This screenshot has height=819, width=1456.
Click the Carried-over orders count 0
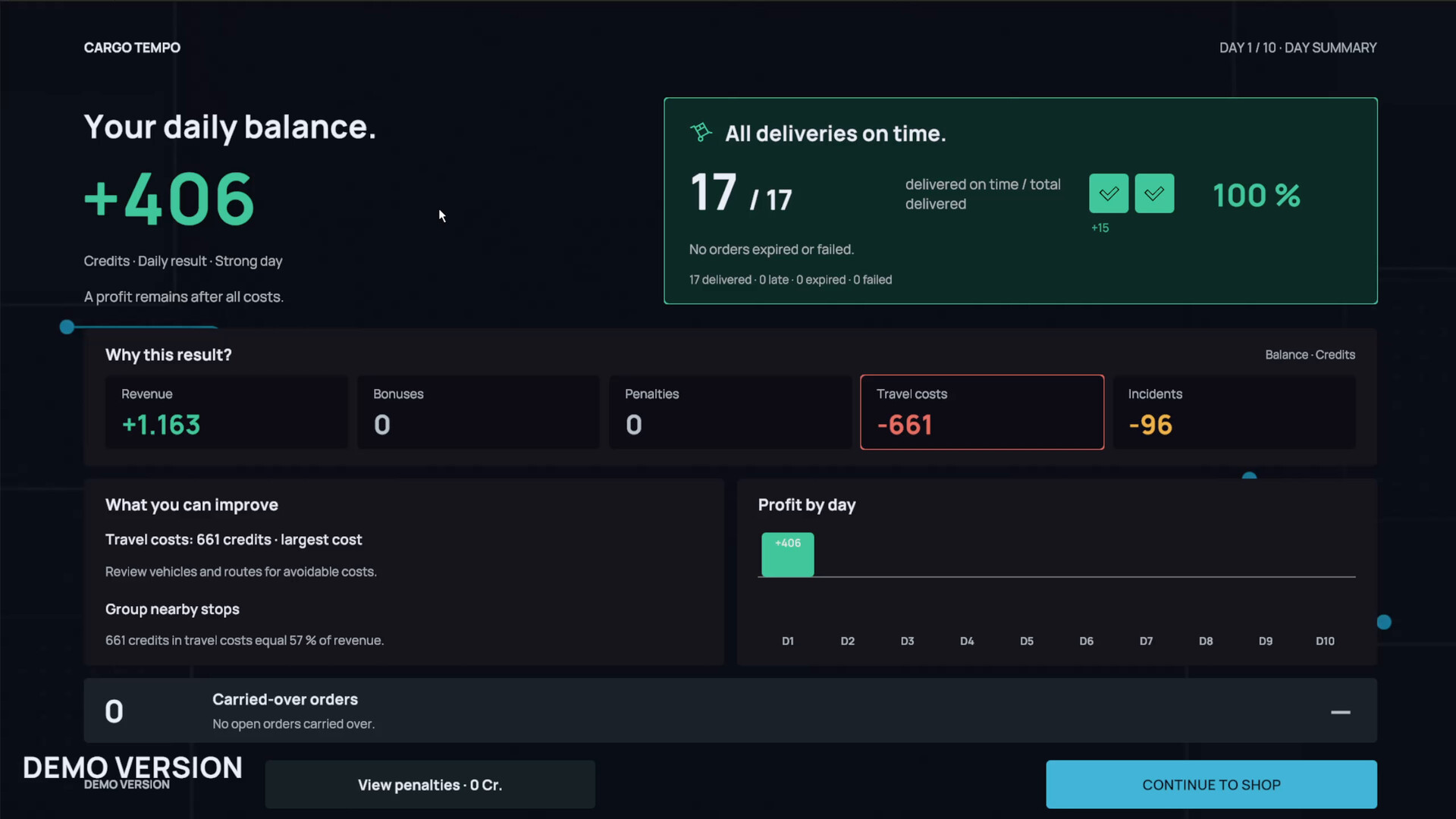[114, 711]
